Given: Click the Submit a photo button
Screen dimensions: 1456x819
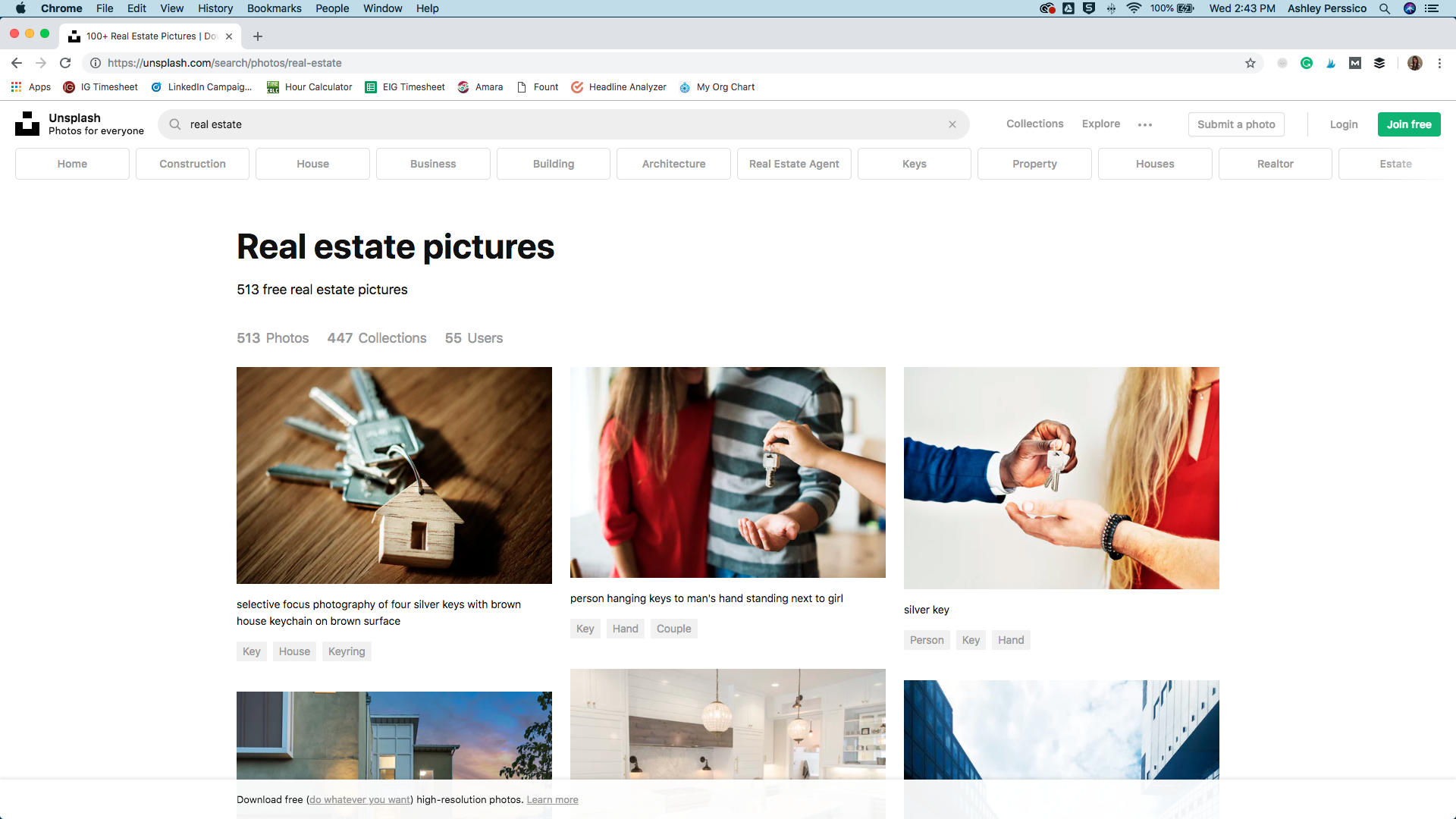Looking at the screenshot, I should click(x=1236, y=123).
